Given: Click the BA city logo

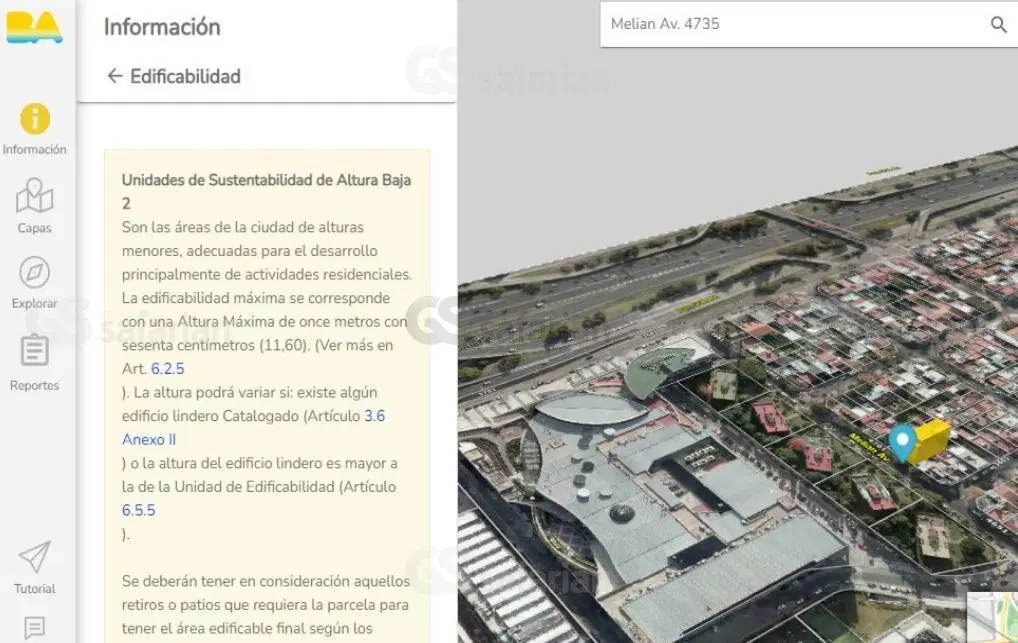Looking at the screenshot, I should click(34, 28).
